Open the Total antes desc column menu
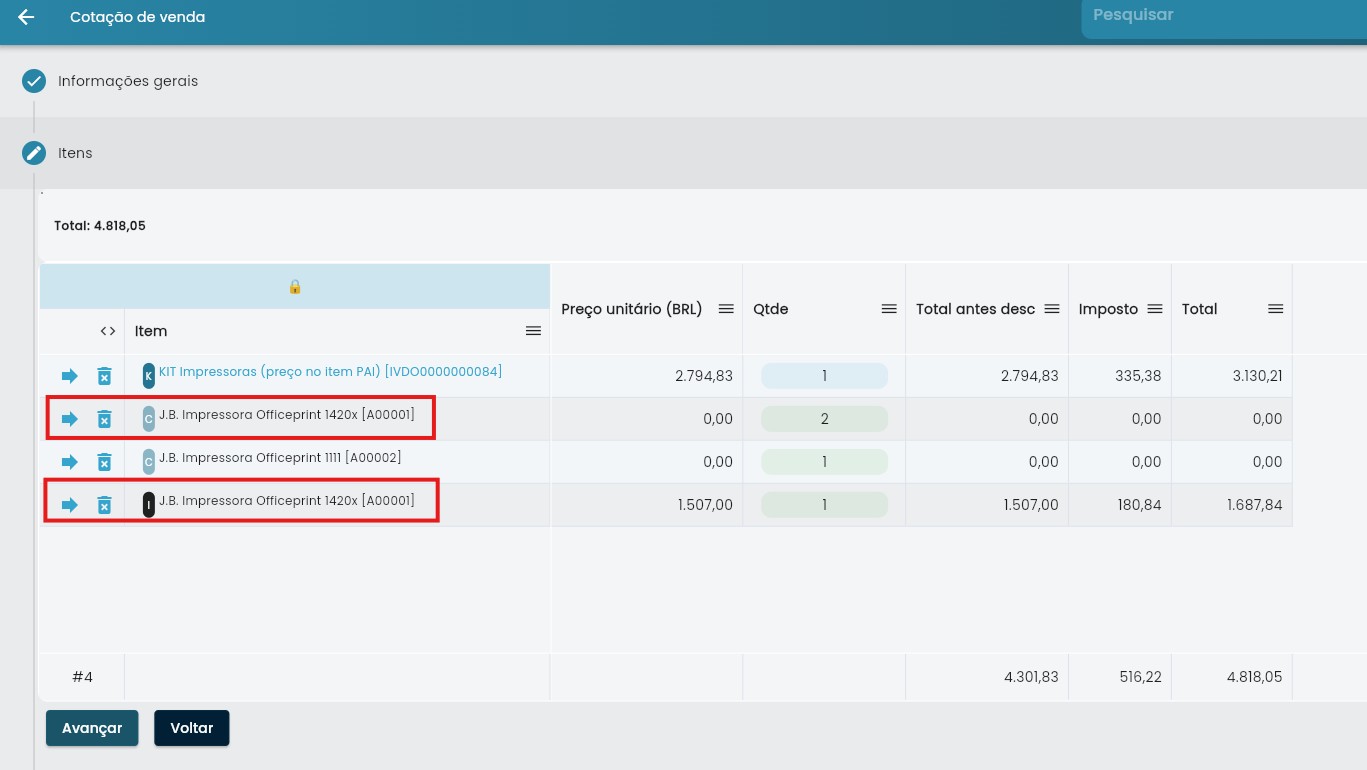The width and height of the screenshot is (1367, 770). pos(1052,309)
